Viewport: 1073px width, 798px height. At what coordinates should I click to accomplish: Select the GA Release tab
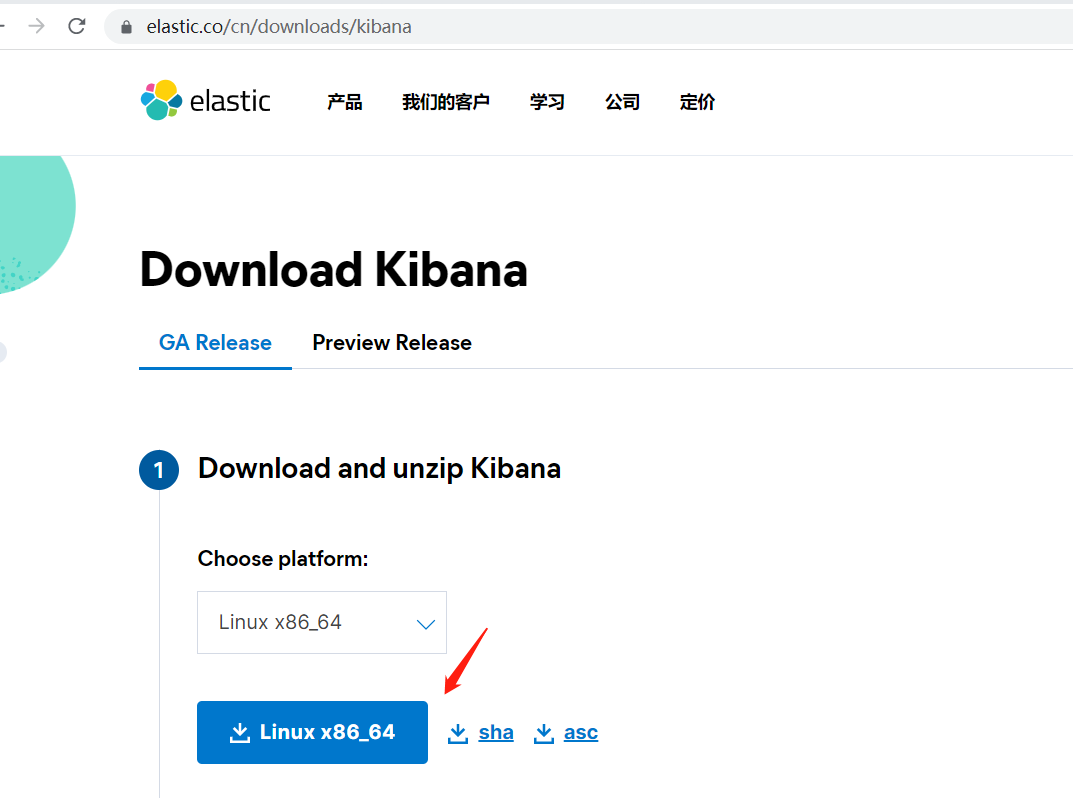(215, 343)
